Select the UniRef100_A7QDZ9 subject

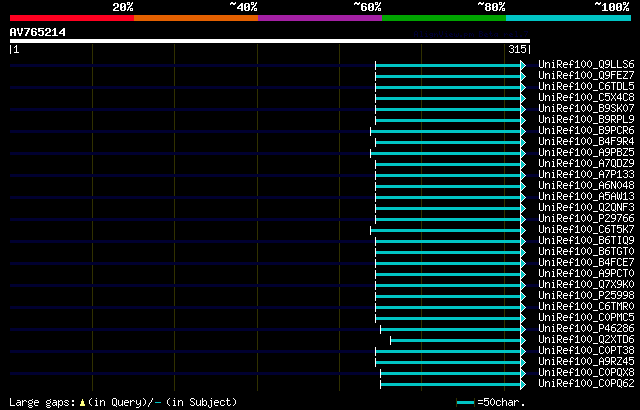click(586, 164)
